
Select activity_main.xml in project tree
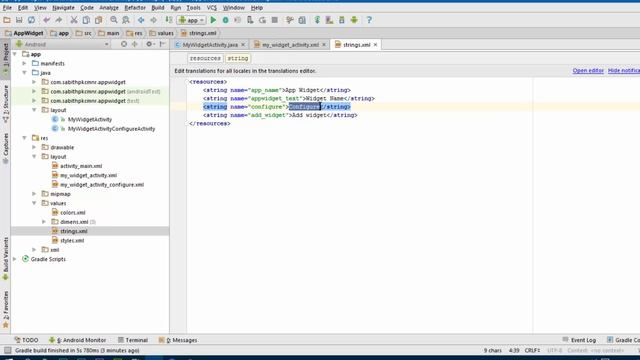tap(81, 166)
